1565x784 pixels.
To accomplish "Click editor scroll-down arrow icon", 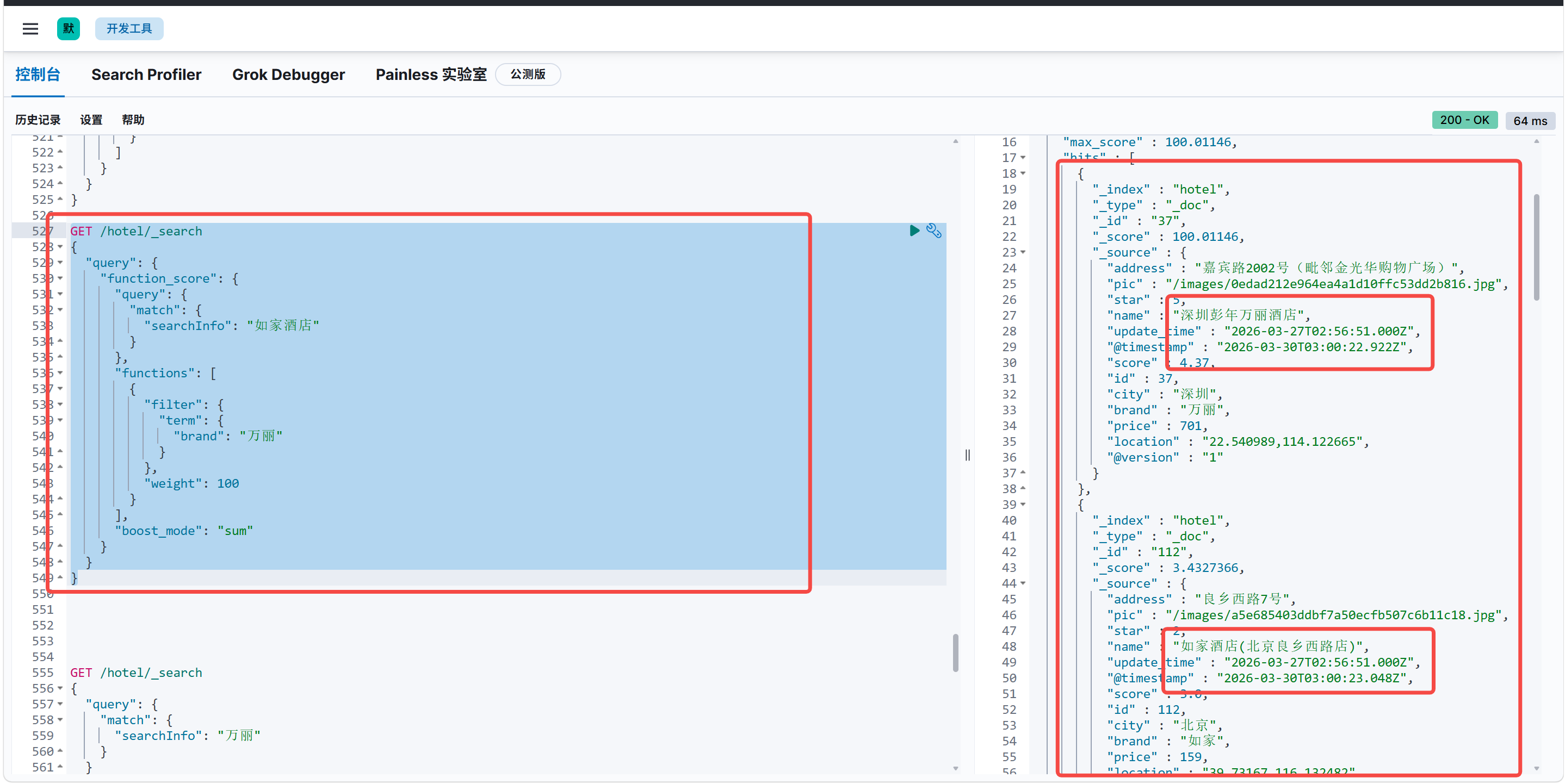I will coord(955,768).
